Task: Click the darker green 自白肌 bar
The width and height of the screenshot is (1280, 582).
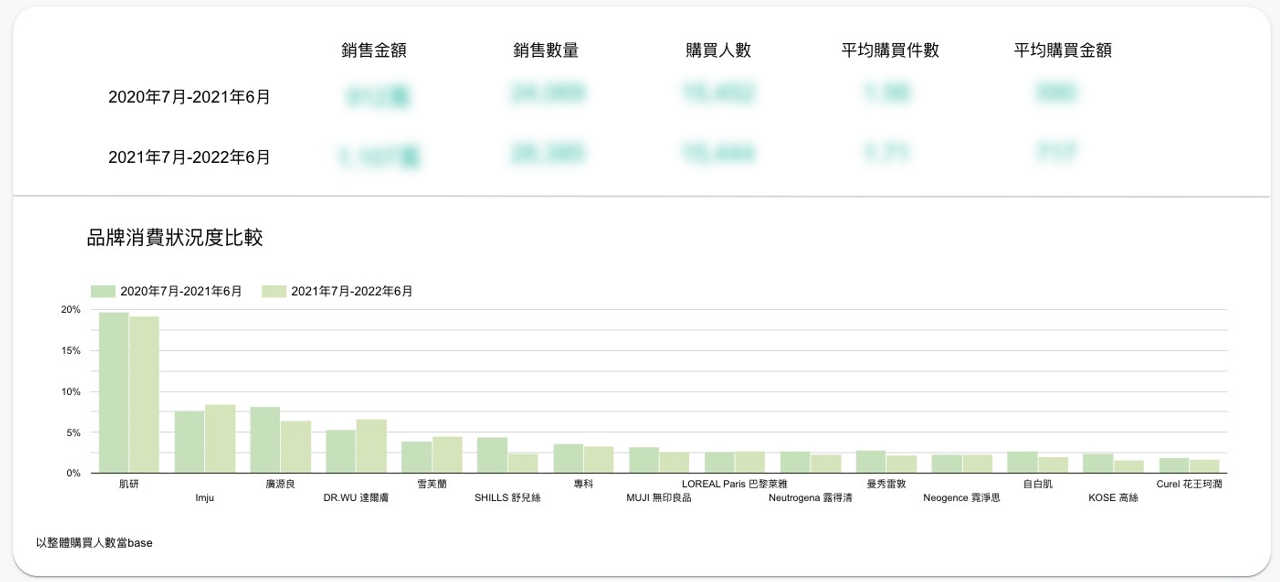Action: 1022,462
